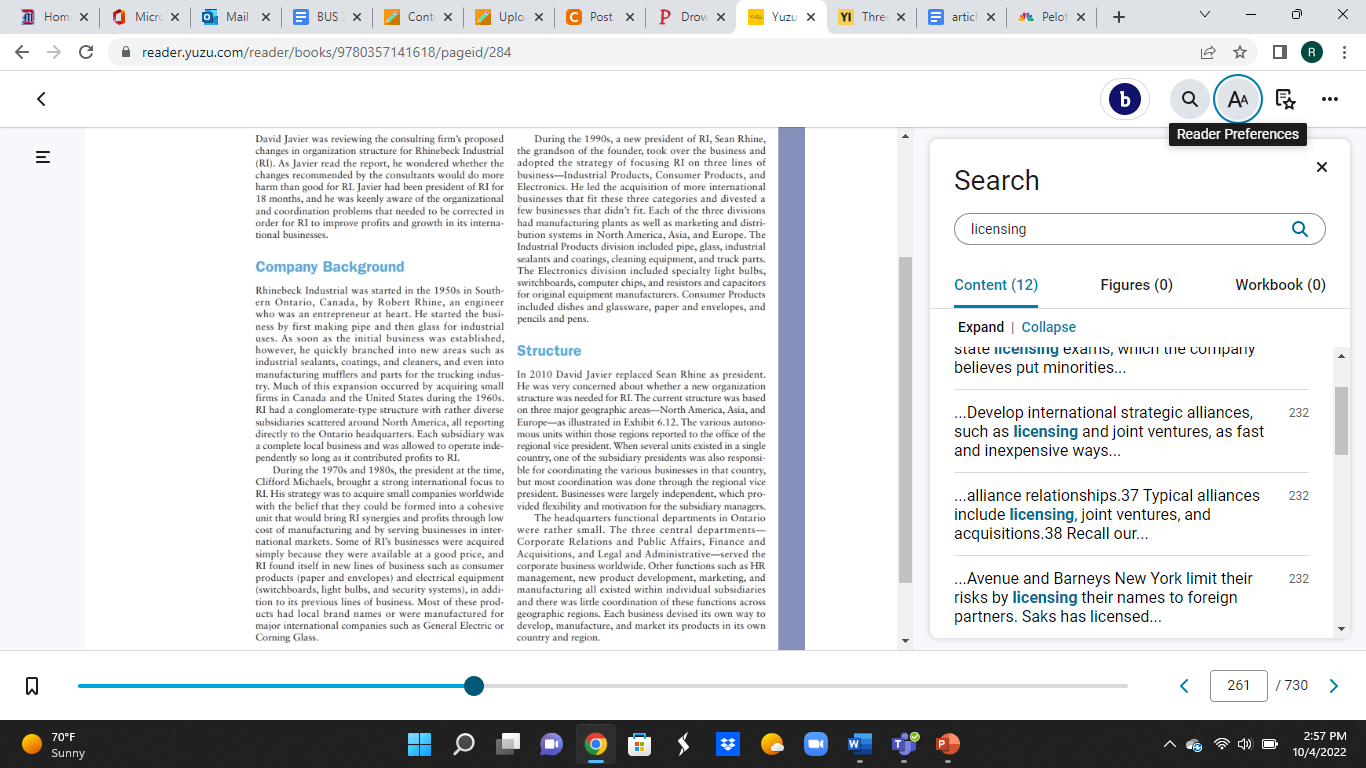This screenshot has height=768, width=1366.
Task: Click the search results scroll down arrow
Action: click(x=1341, y=629)
